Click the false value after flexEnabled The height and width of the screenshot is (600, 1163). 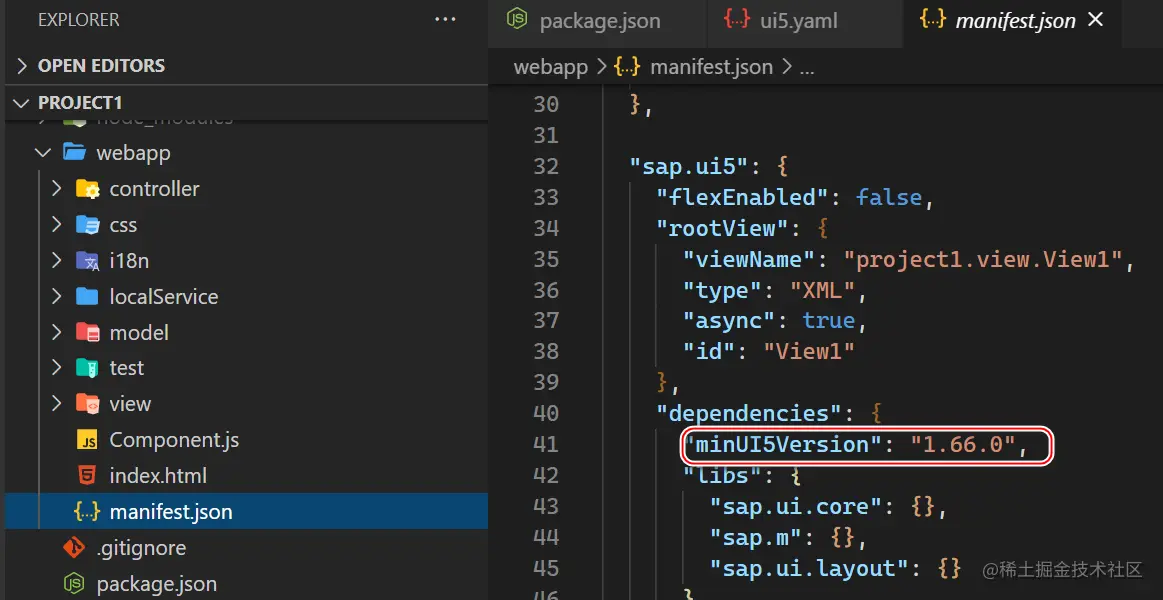tap(889, 197)
